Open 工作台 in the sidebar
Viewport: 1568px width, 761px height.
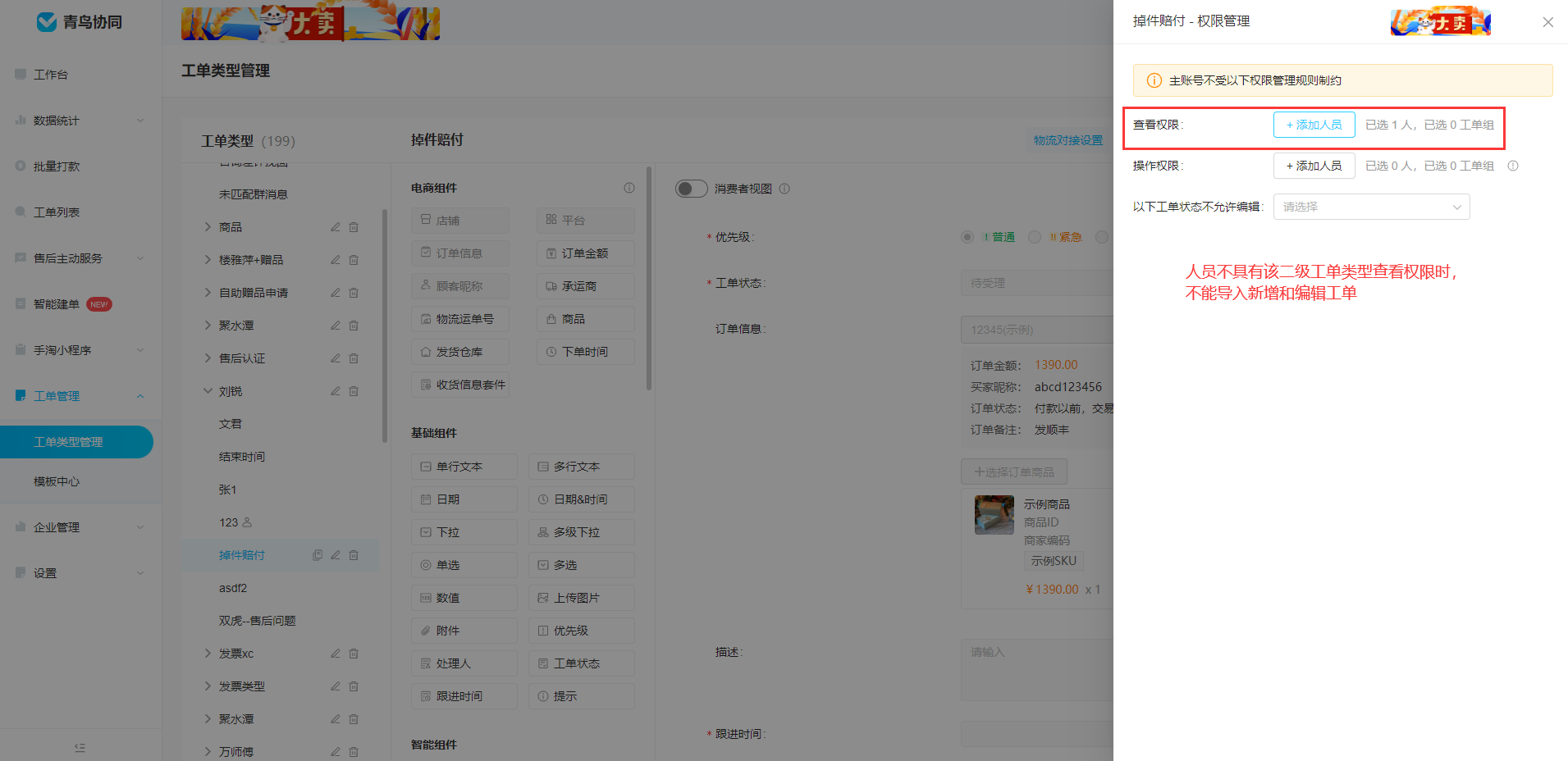51,75
